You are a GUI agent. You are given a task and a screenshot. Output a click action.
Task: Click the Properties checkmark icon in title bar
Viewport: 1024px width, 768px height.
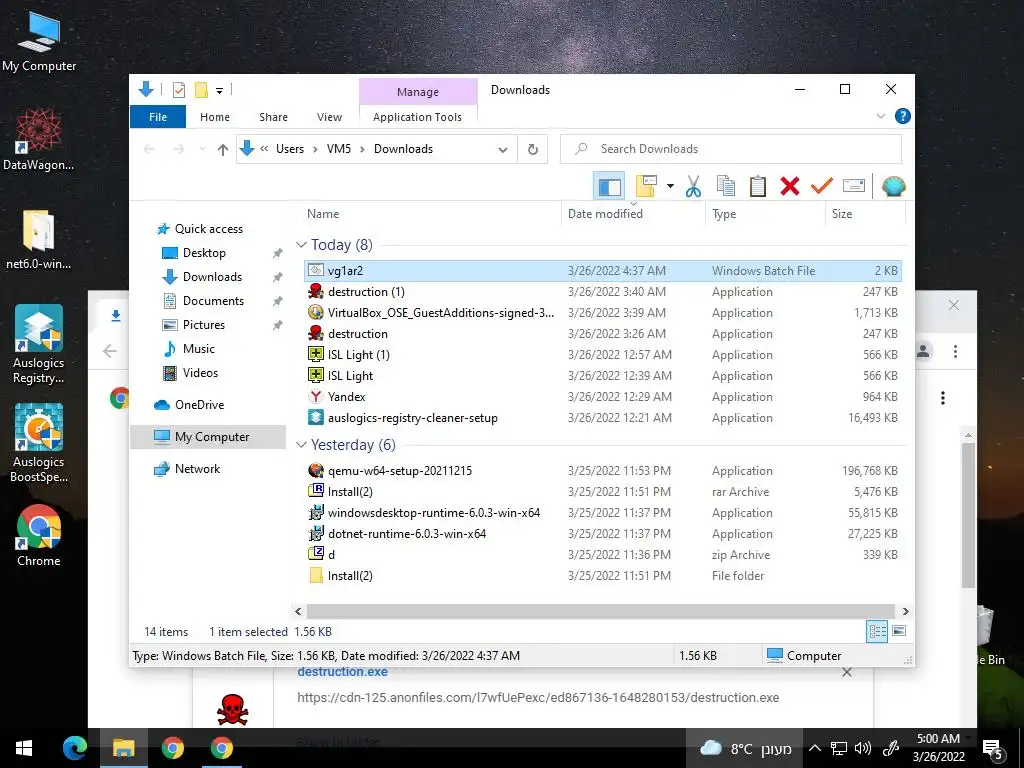click(x=178, y=90)
